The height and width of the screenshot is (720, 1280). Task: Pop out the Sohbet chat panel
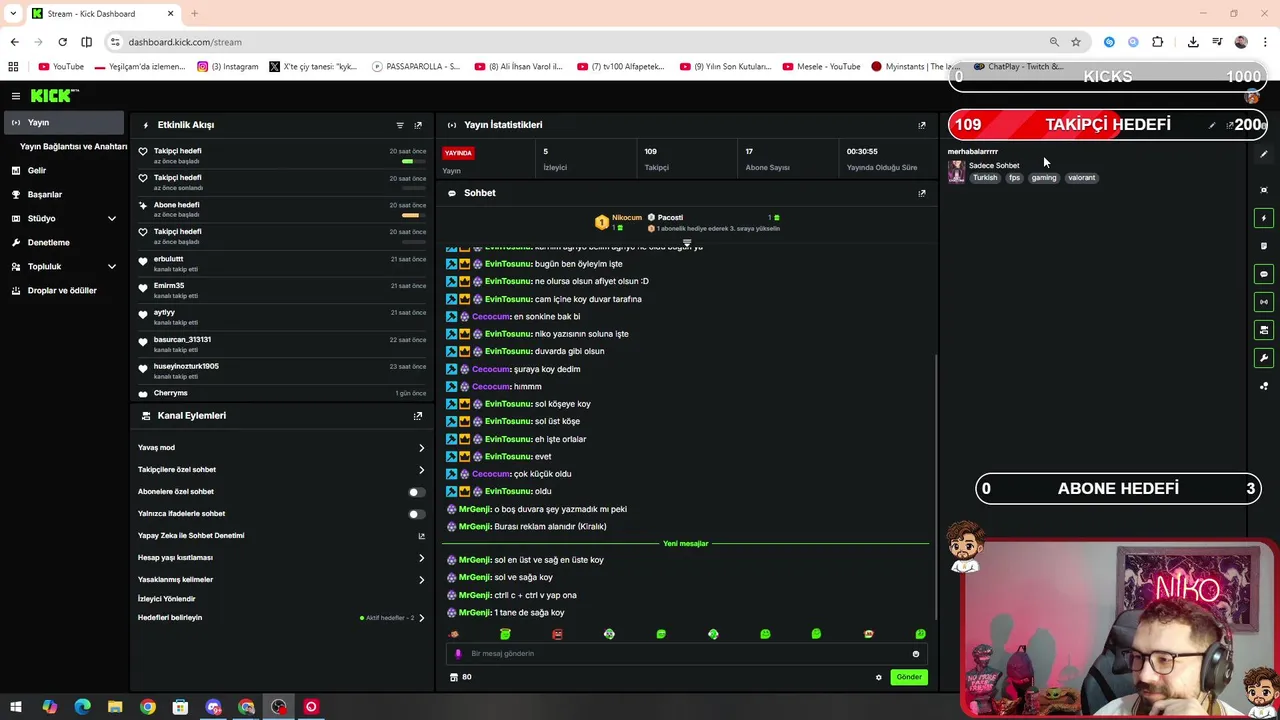922,193
